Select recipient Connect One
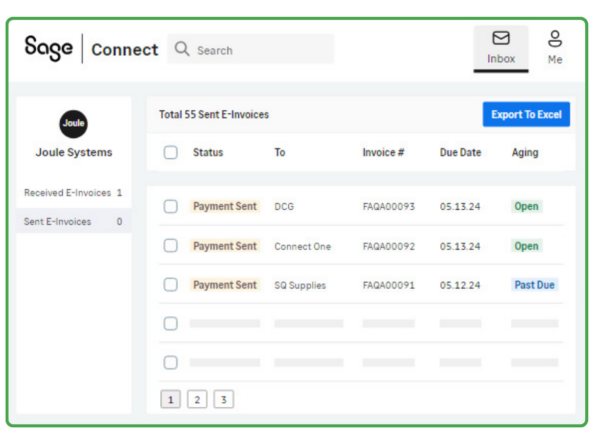The width and height of the screenshot is (600, 440). (x=302, y=246)
